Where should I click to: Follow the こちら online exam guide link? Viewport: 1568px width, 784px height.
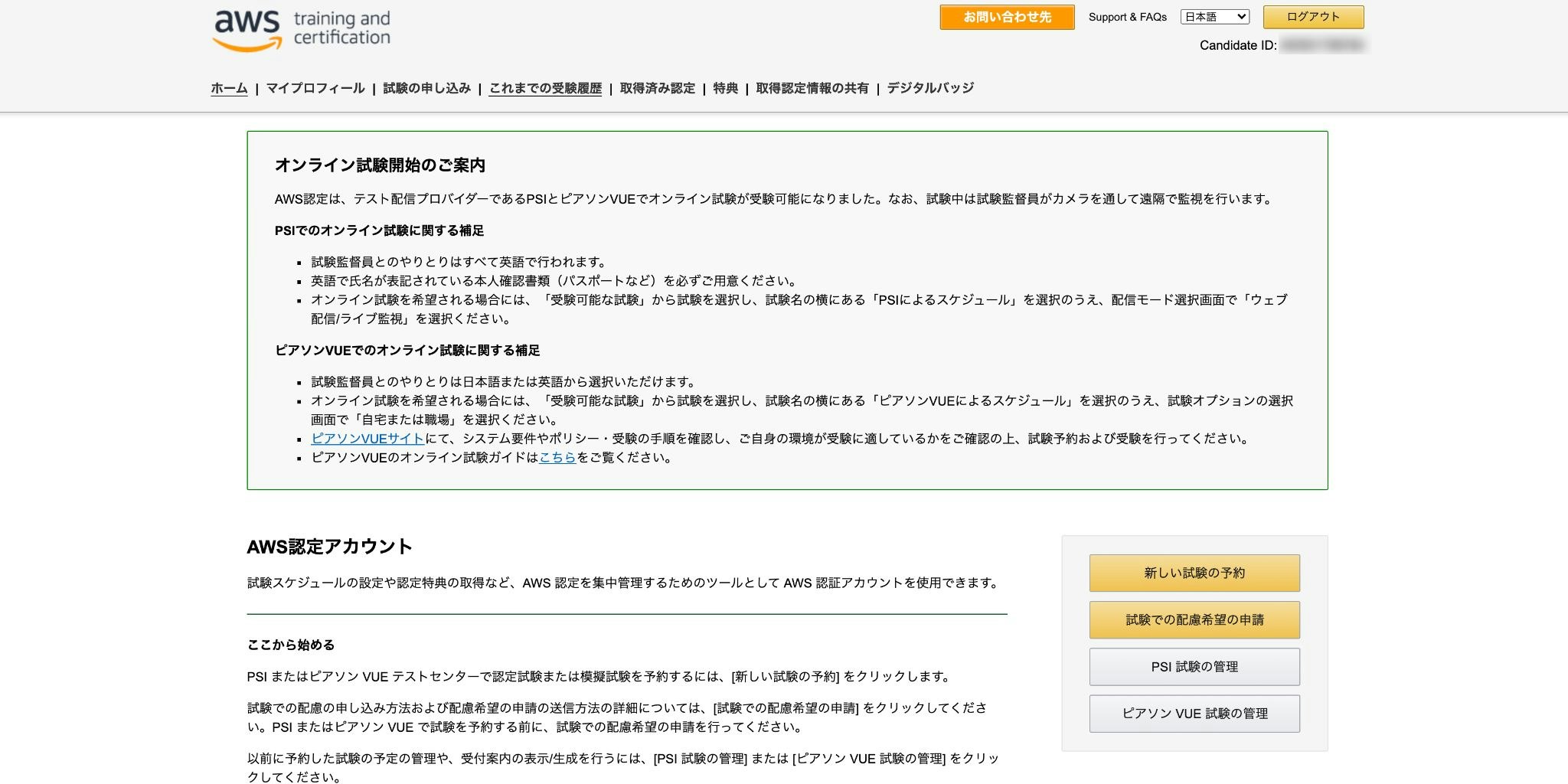(x=557, y=458)
